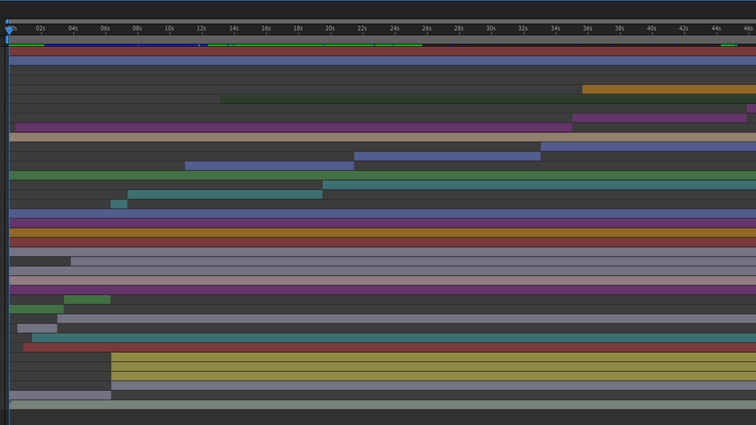Select the topmost yellow layer bar
This screenshot has height=425, width=756.
point(433,357)
